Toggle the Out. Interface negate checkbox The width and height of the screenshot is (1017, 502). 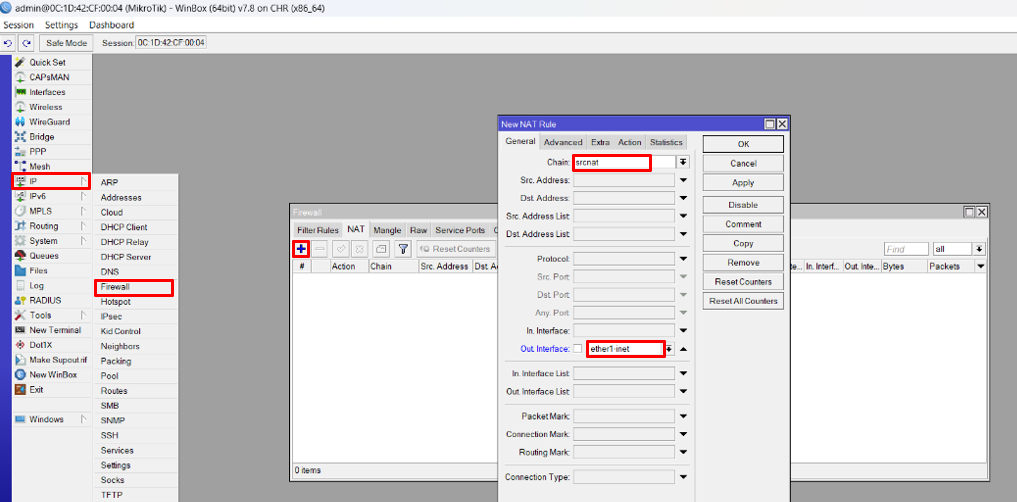pos(577,349)
